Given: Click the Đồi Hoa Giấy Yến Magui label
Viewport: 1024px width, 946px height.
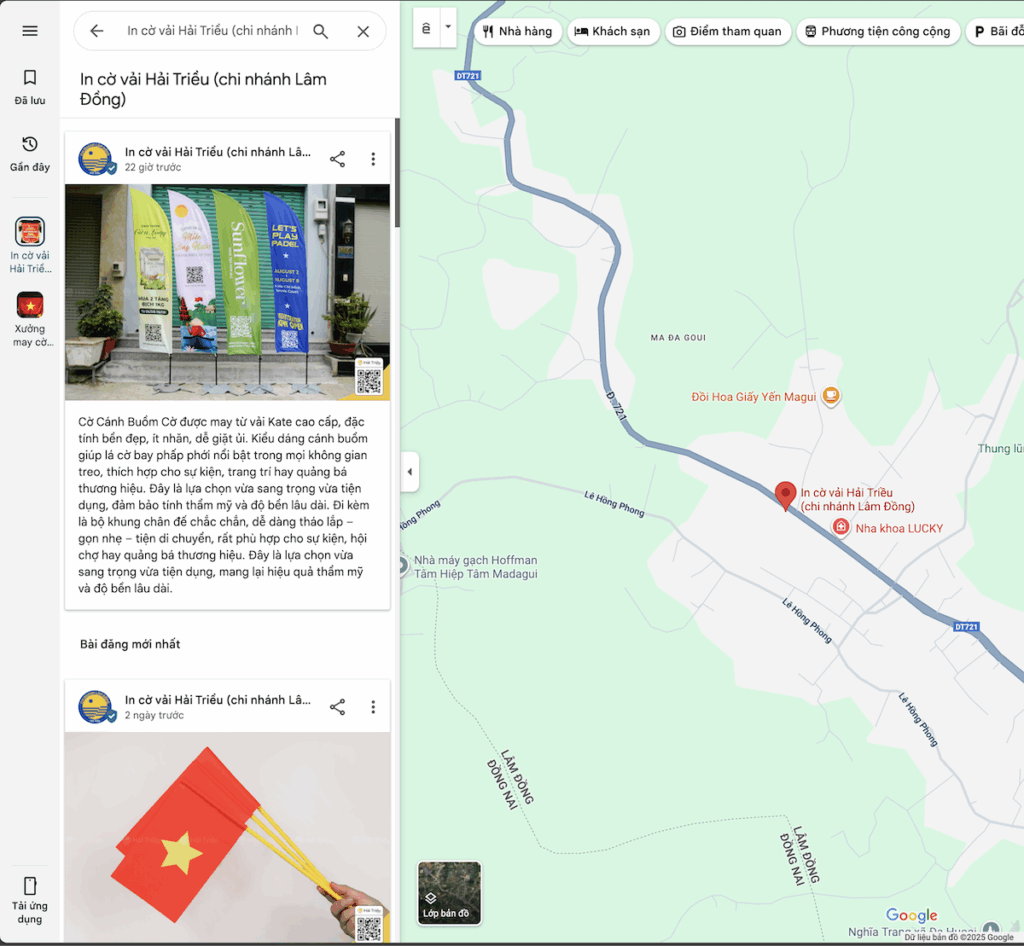Looking at the screenshot, I should tap(754, 397).
